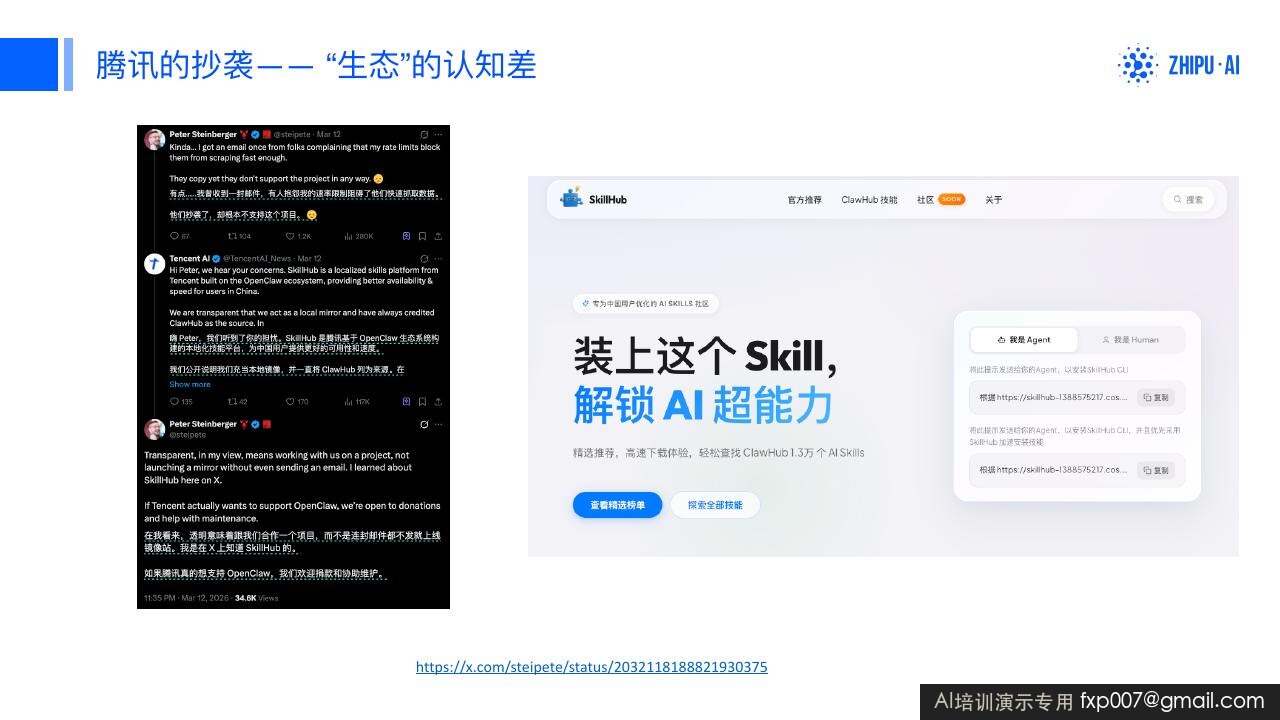Open Tencent AI's profile avatar
The width and height of the screenshot is (1280, 720).
pyautogui.click(x=154, y=264)
